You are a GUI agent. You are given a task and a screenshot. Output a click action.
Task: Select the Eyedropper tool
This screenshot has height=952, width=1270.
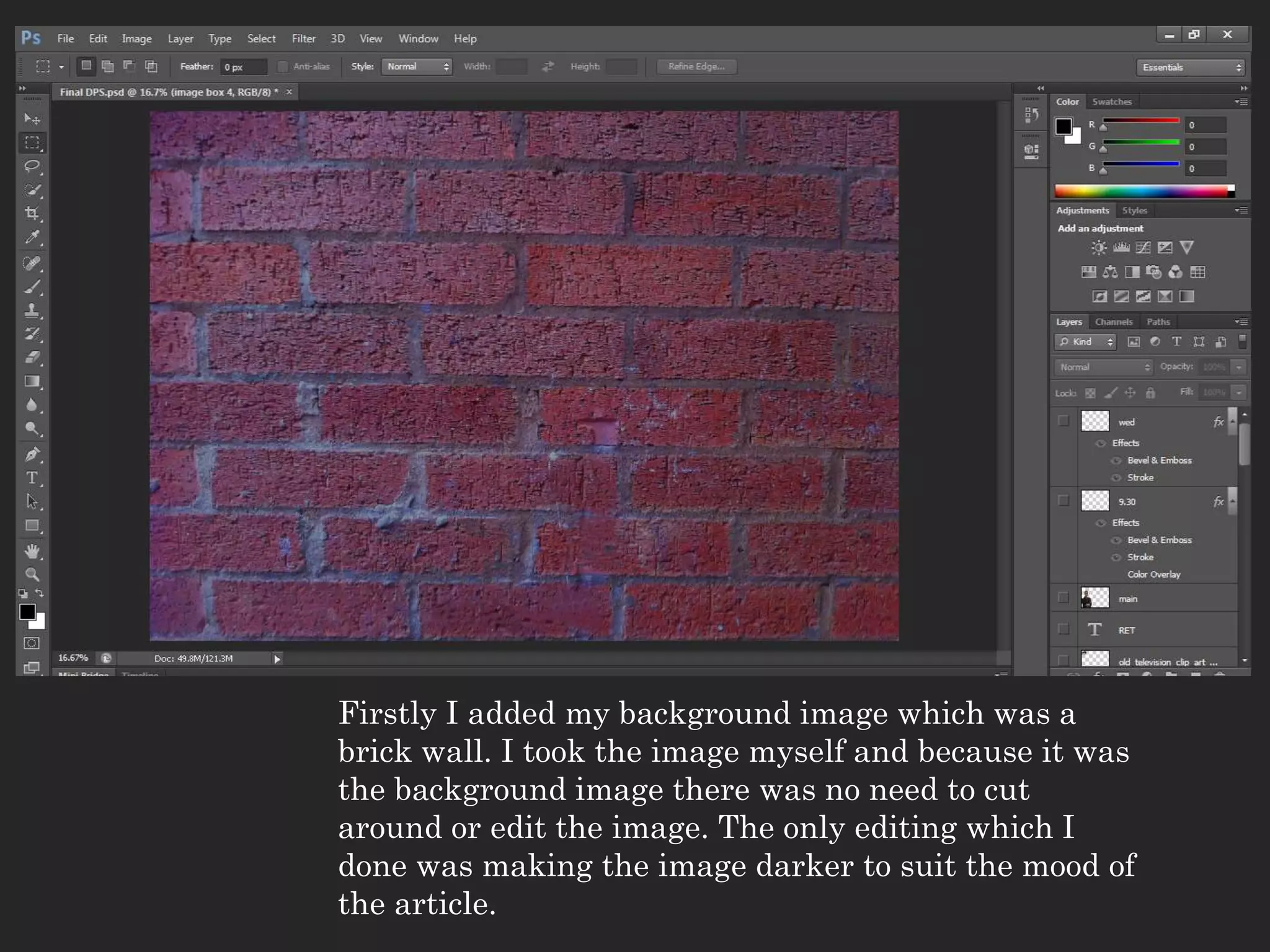[x=32, y=237]
